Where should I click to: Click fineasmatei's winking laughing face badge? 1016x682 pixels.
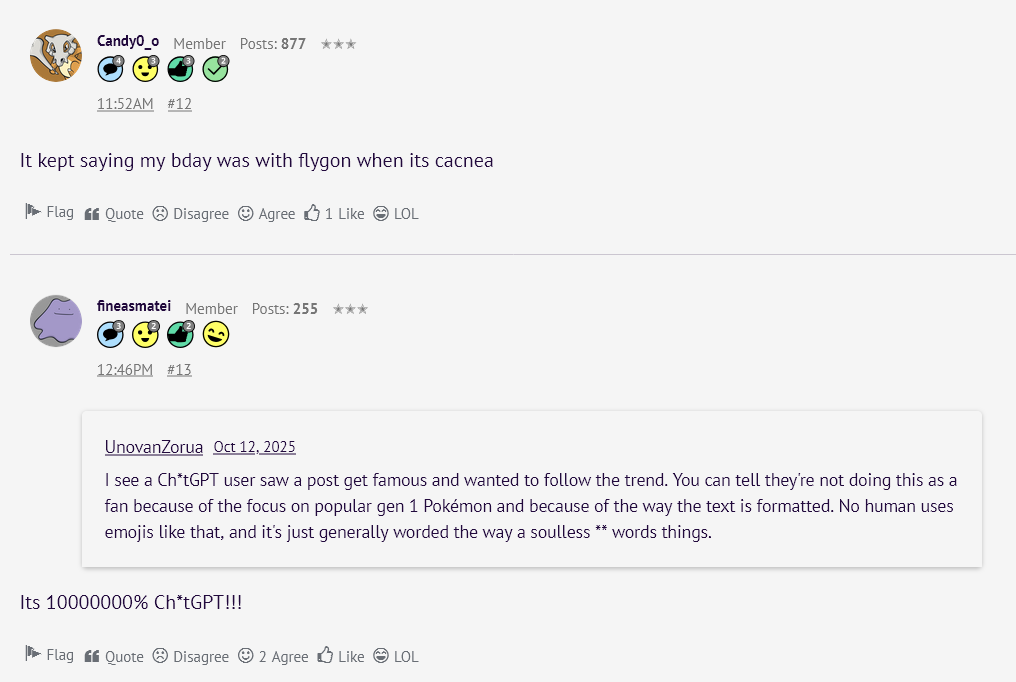pos(215,334)
